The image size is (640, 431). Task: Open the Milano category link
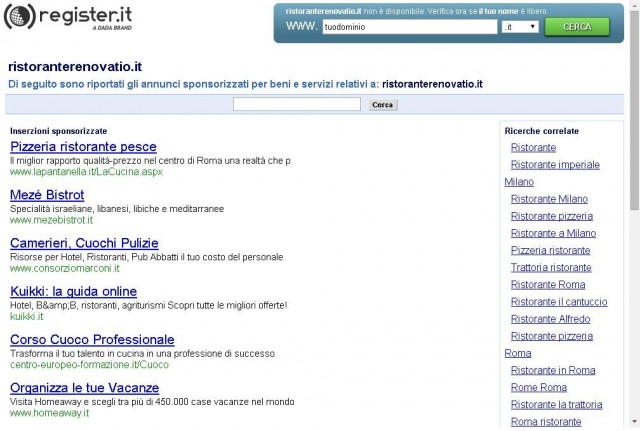[x=519, y=182]
